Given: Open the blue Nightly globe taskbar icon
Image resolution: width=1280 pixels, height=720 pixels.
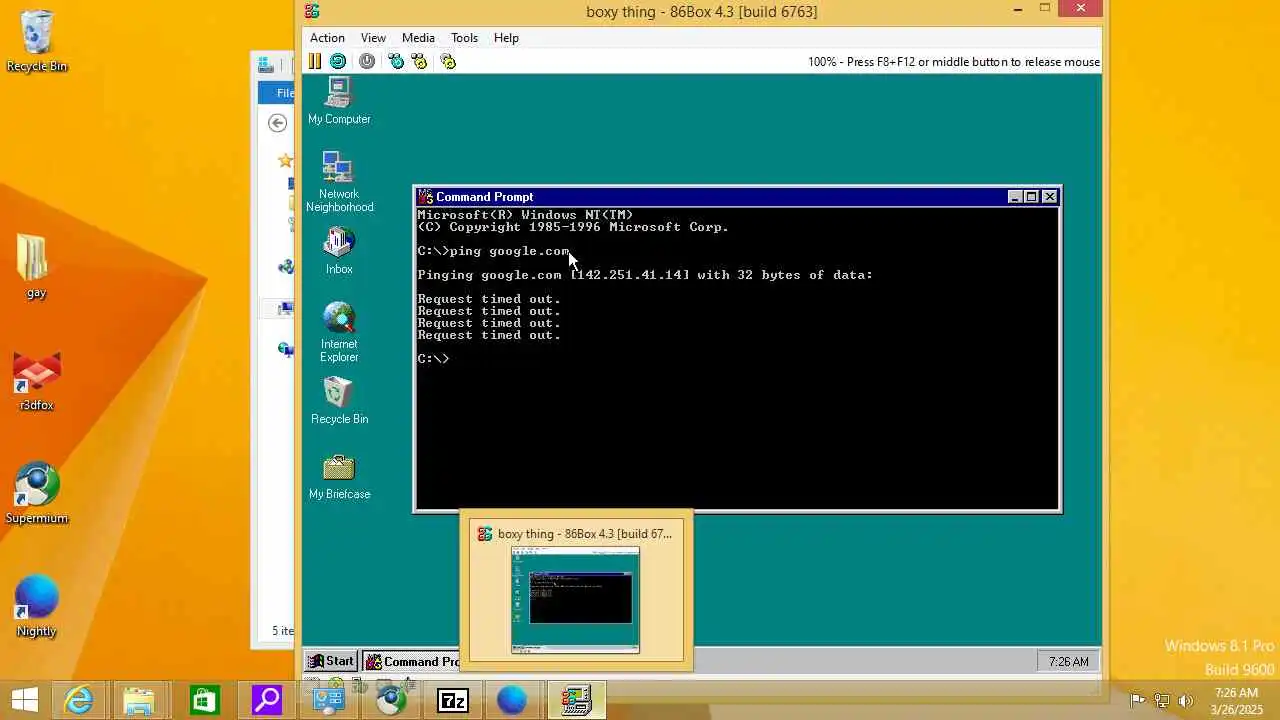Looking at the screenshot, I should point(512,700).
